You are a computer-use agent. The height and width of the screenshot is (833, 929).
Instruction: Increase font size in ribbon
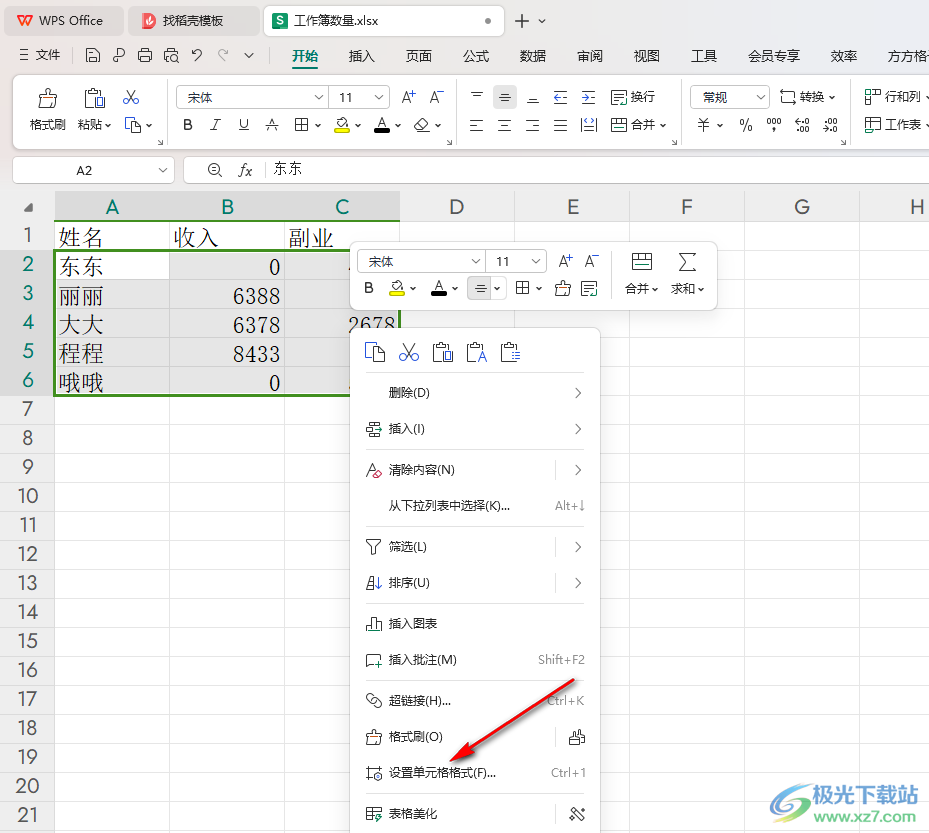(408, 97)
